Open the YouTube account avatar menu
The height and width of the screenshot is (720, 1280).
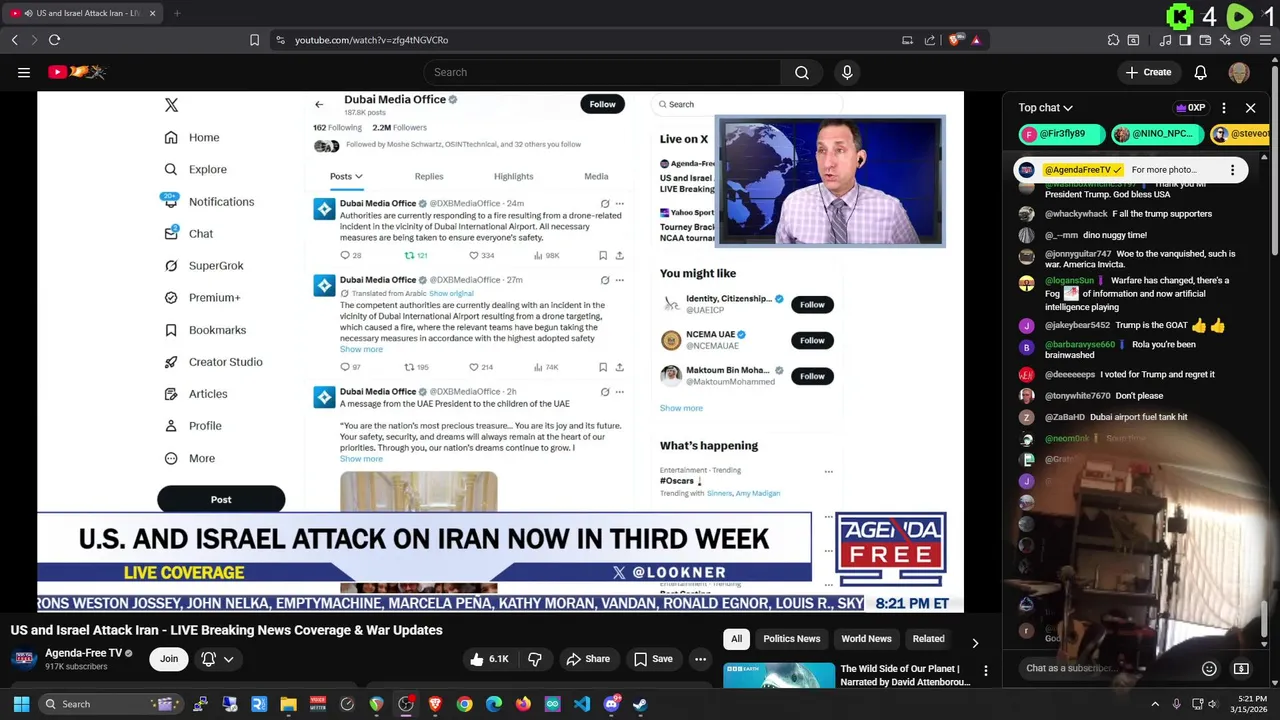coord(1239,72)
